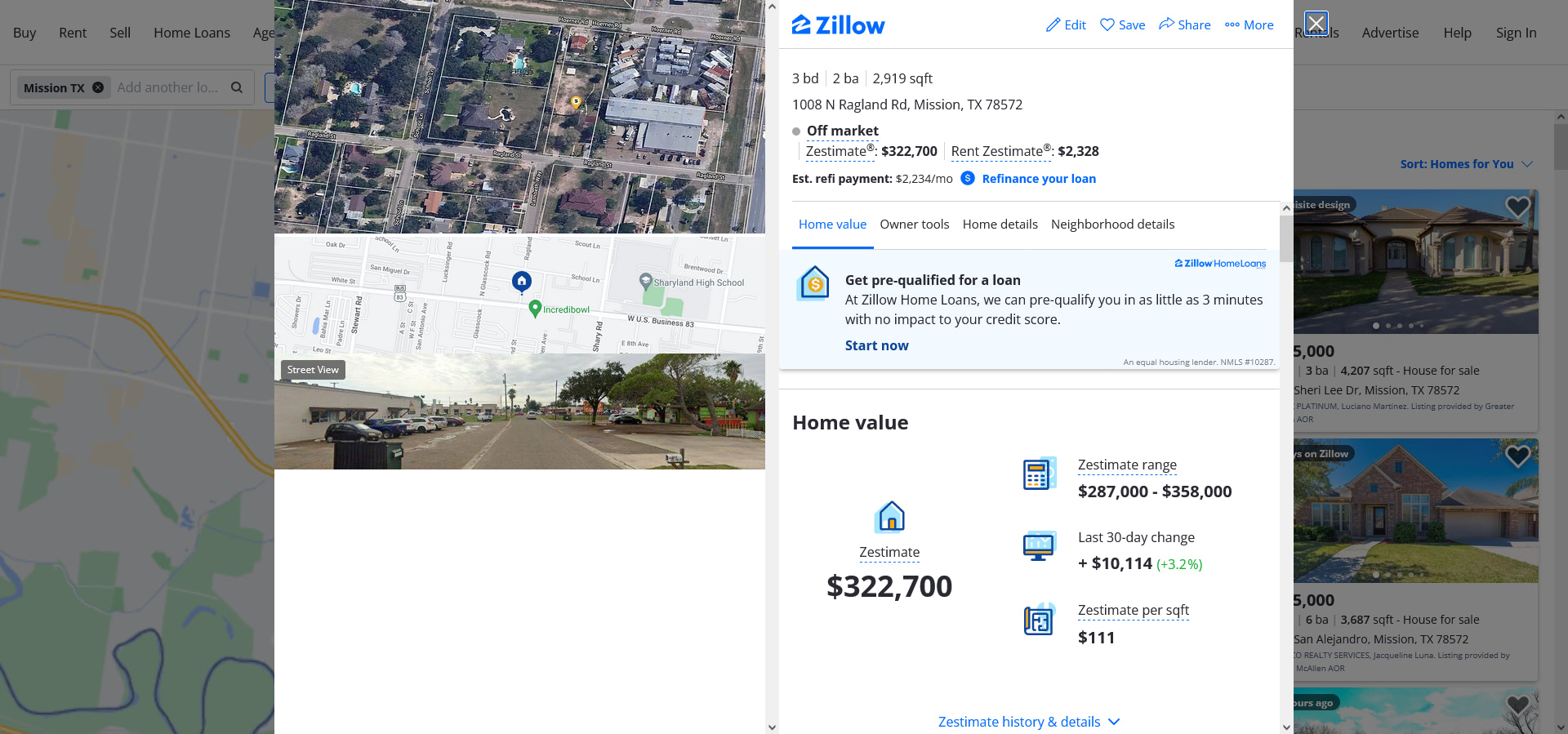Viewport: 1568px width, 734px height.
Task: Open the Advertise link
Action: 1390,33
